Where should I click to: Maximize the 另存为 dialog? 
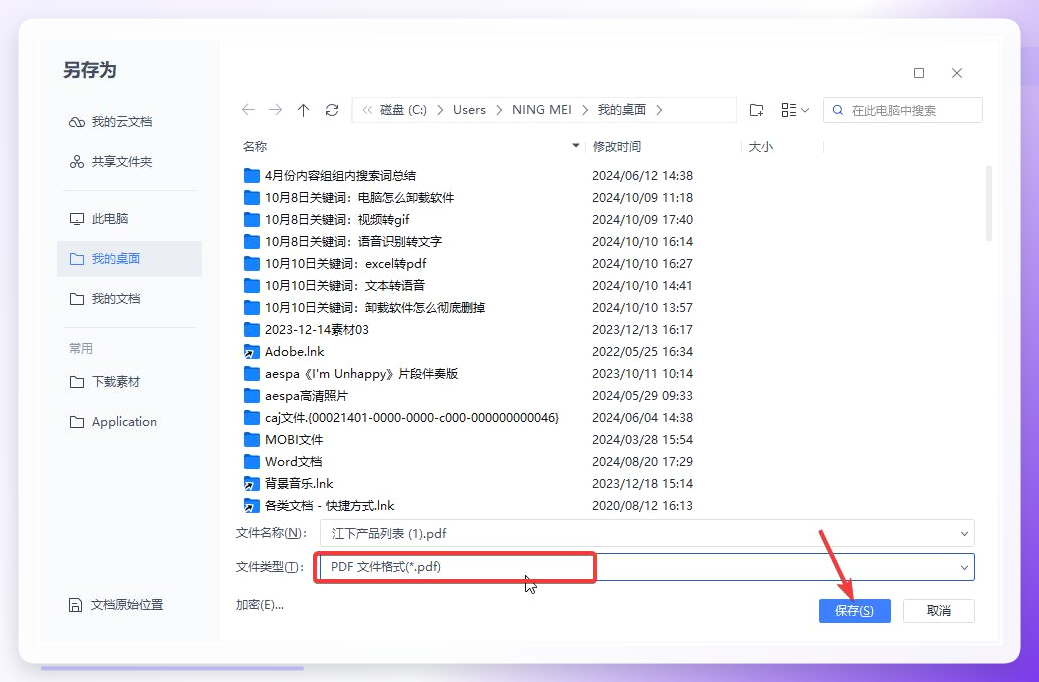point(919,73)
